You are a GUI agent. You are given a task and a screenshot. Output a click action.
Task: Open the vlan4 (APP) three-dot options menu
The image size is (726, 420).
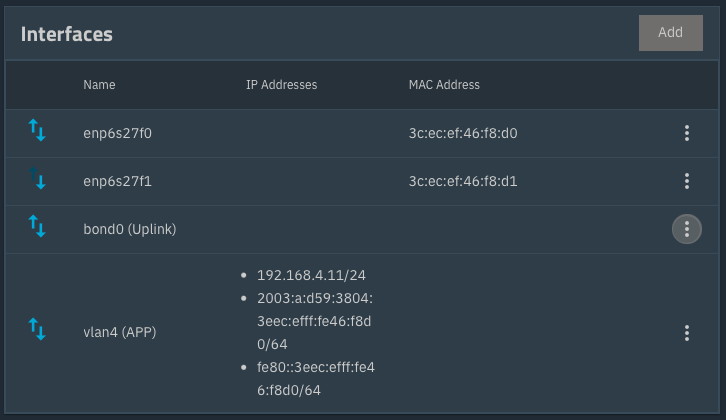686,333
